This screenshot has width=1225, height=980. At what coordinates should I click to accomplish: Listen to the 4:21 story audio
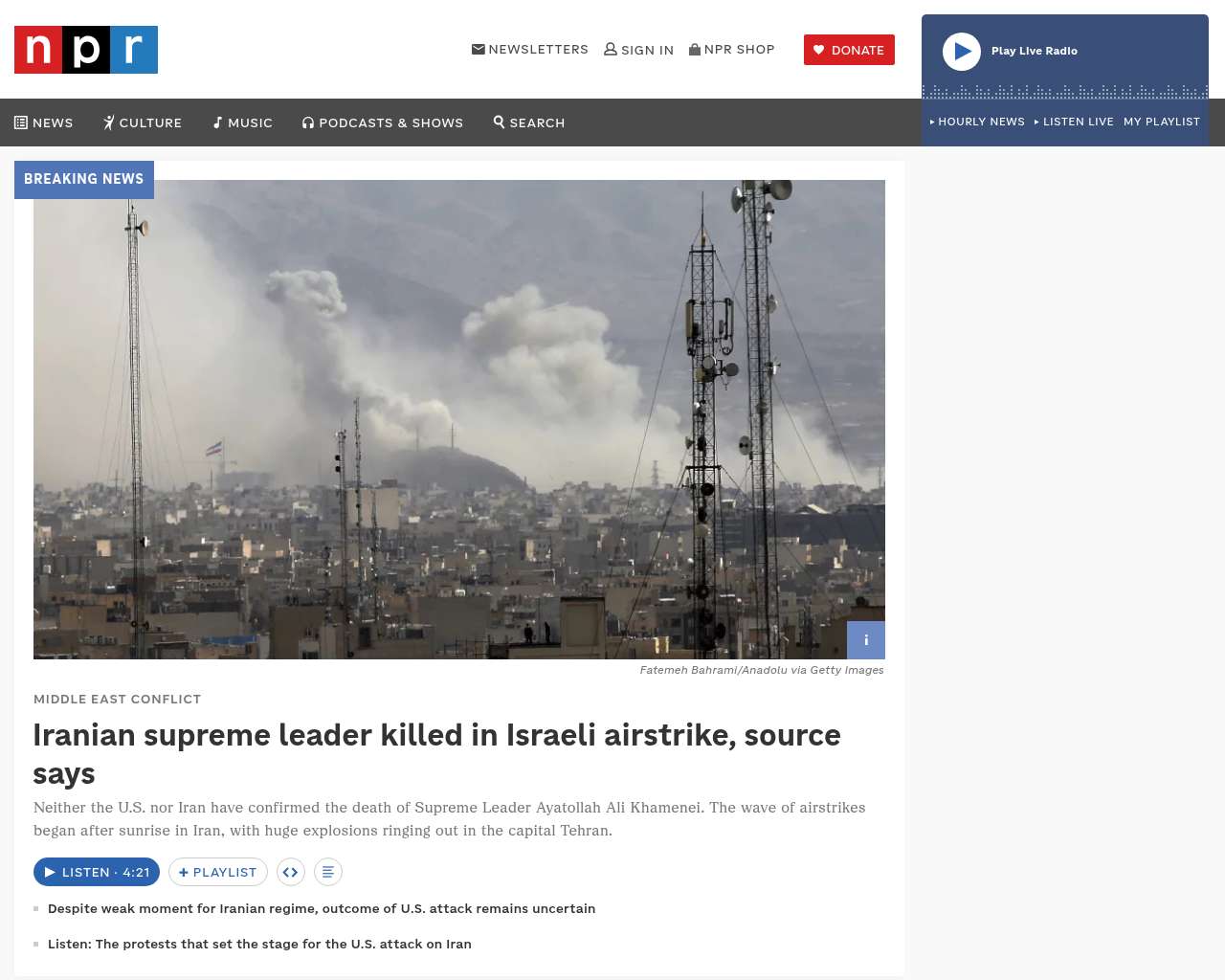click(97, 872)
